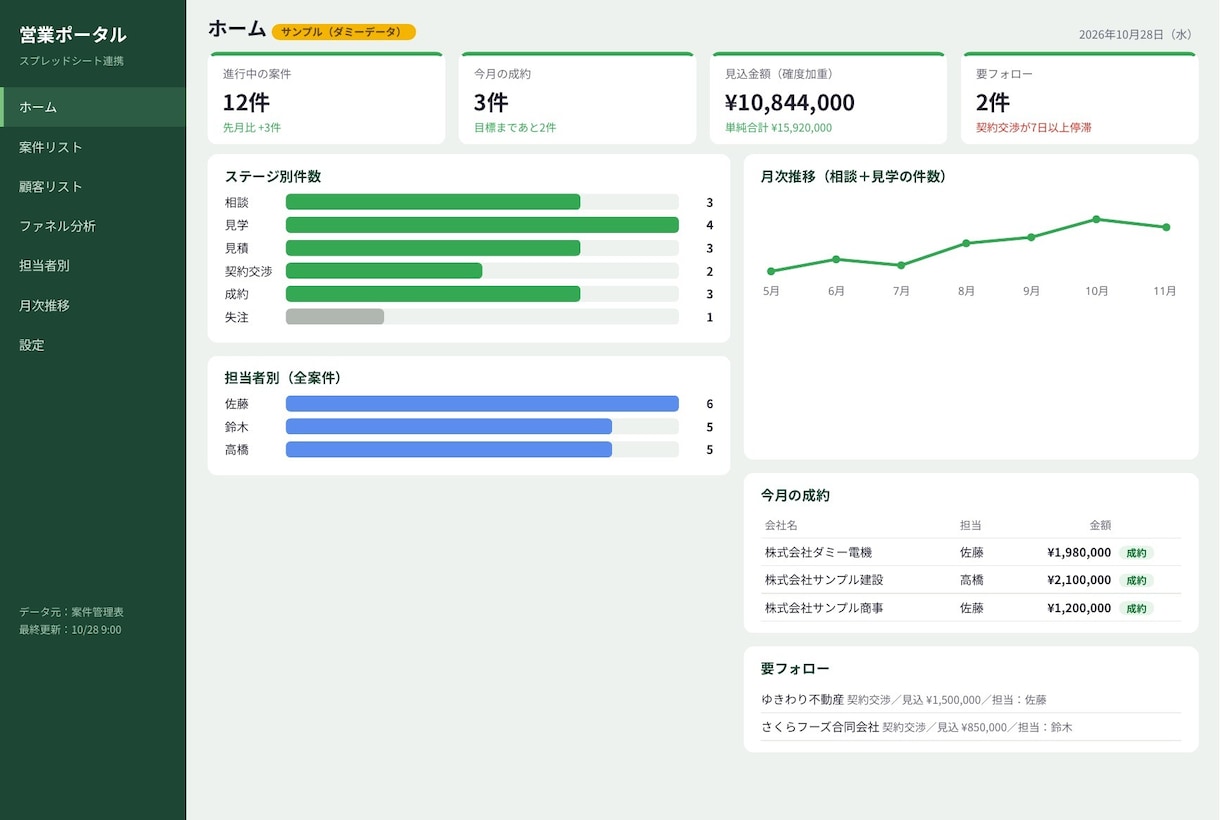Select 株式会社サンプル建設 row
The image size is (1220, 820).
tap(971, 580)
